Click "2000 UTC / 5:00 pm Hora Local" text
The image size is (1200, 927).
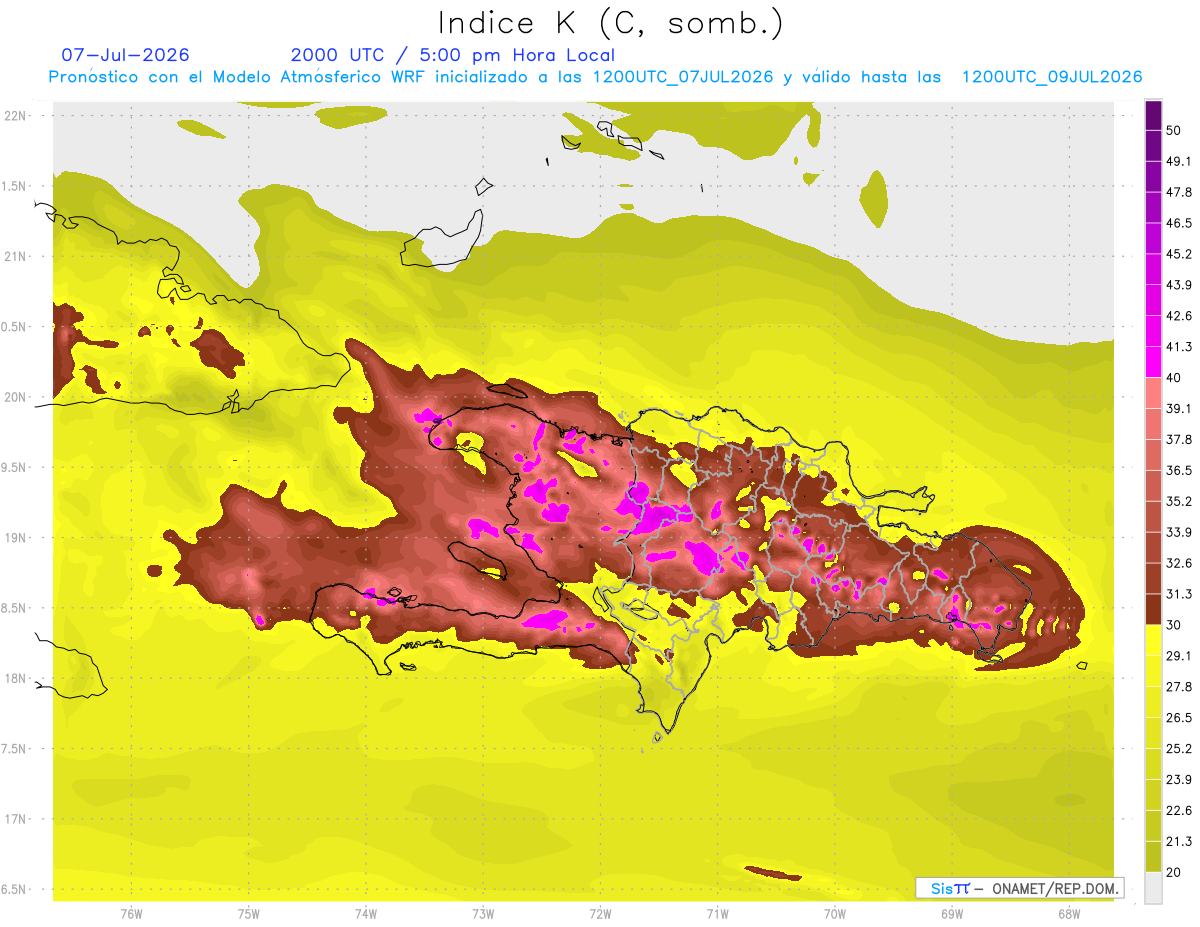[x=453, y=55]
